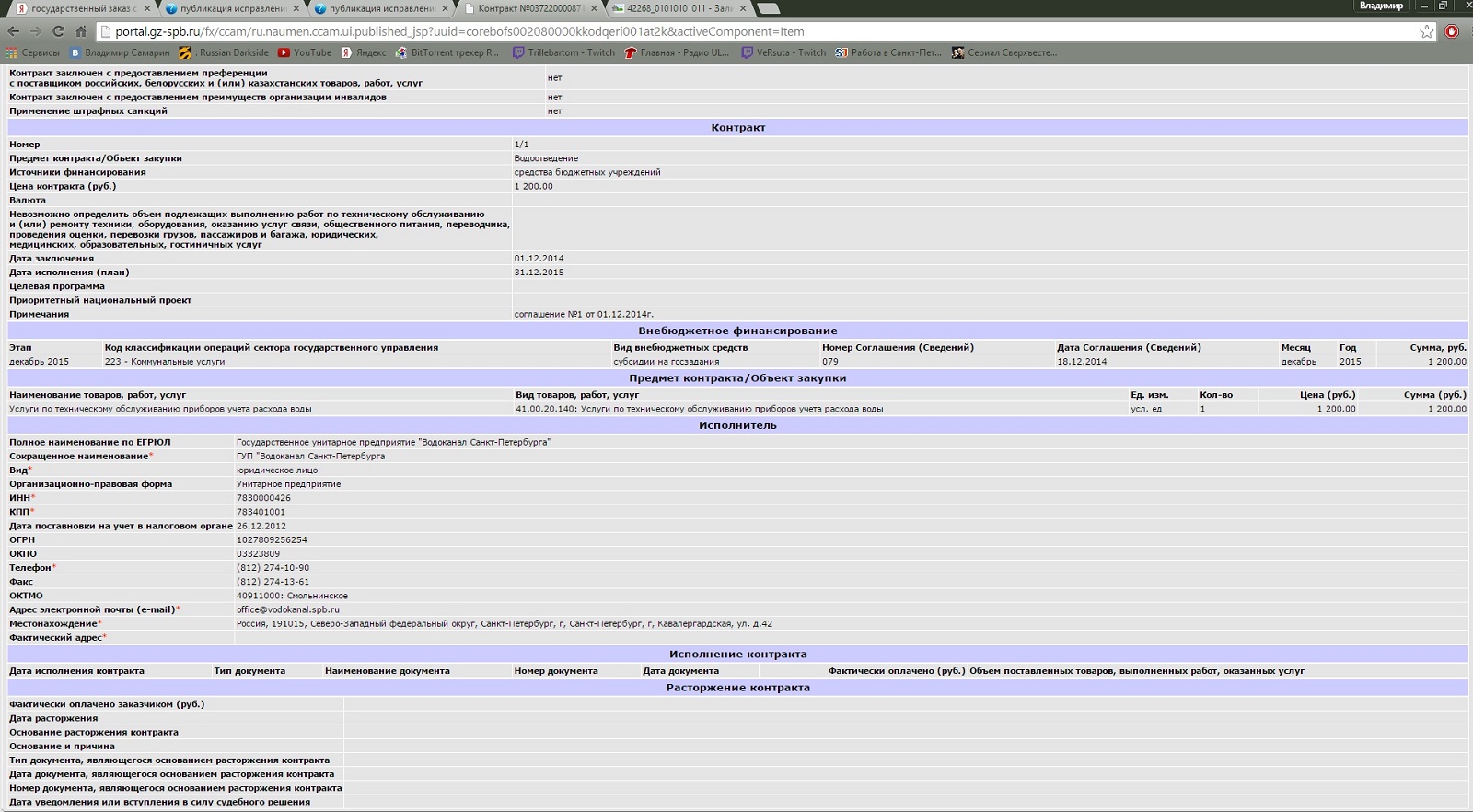
Task: Click the Исполнение контракта section header
Action: tap(737, 655)
